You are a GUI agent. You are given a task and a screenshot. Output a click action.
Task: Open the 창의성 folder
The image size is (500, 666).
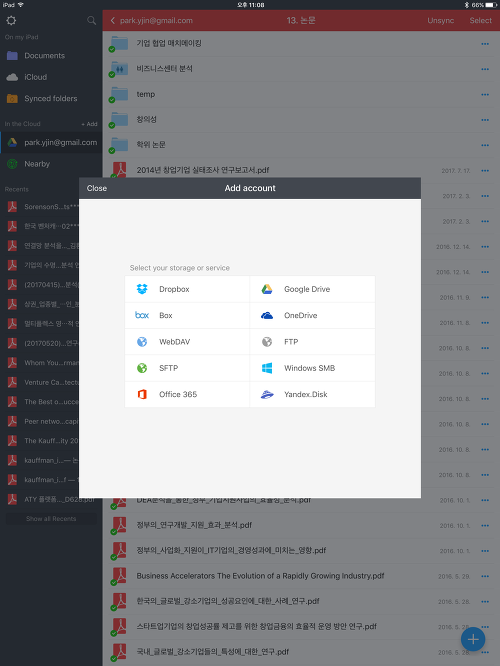(x=301, y=120)
